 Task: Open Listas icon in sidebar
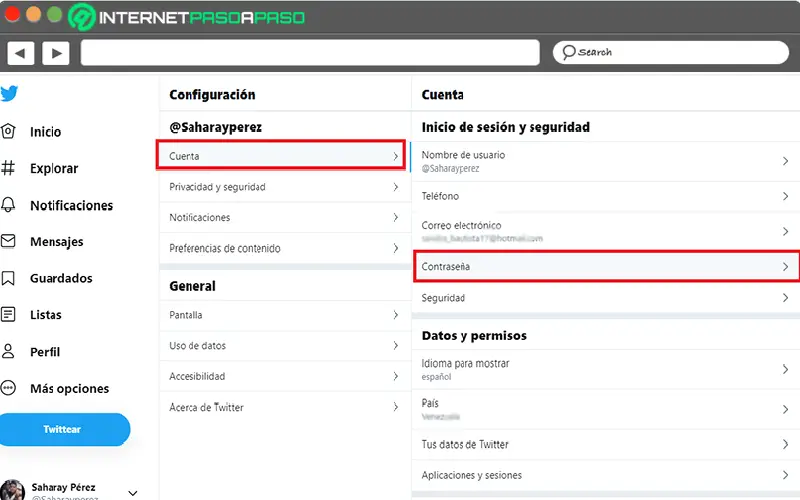[9, 315]
